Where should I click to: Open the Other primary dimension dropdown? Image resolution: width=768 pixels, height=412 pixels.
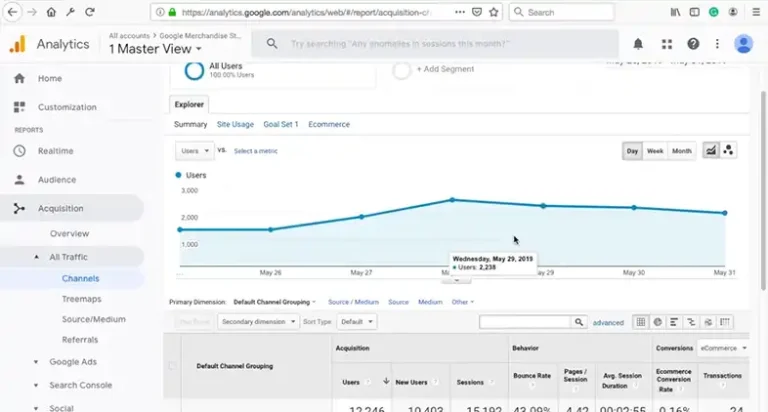click(462, 302)
